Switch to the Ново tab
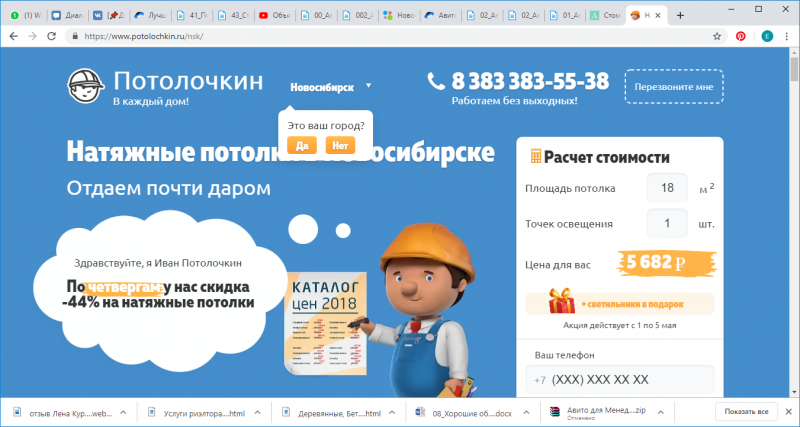The width and height of the screenshot is (800, 427). (399, 16)
